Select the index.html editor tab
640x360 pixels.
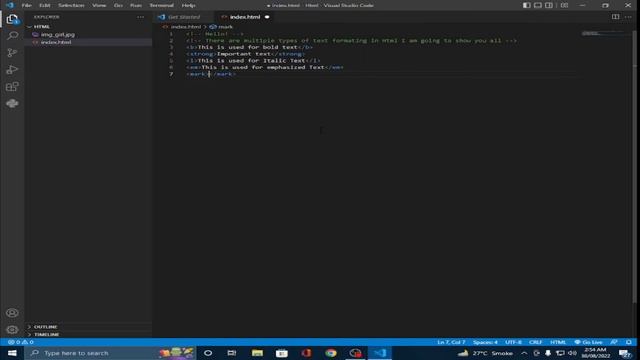pos(244,17)
